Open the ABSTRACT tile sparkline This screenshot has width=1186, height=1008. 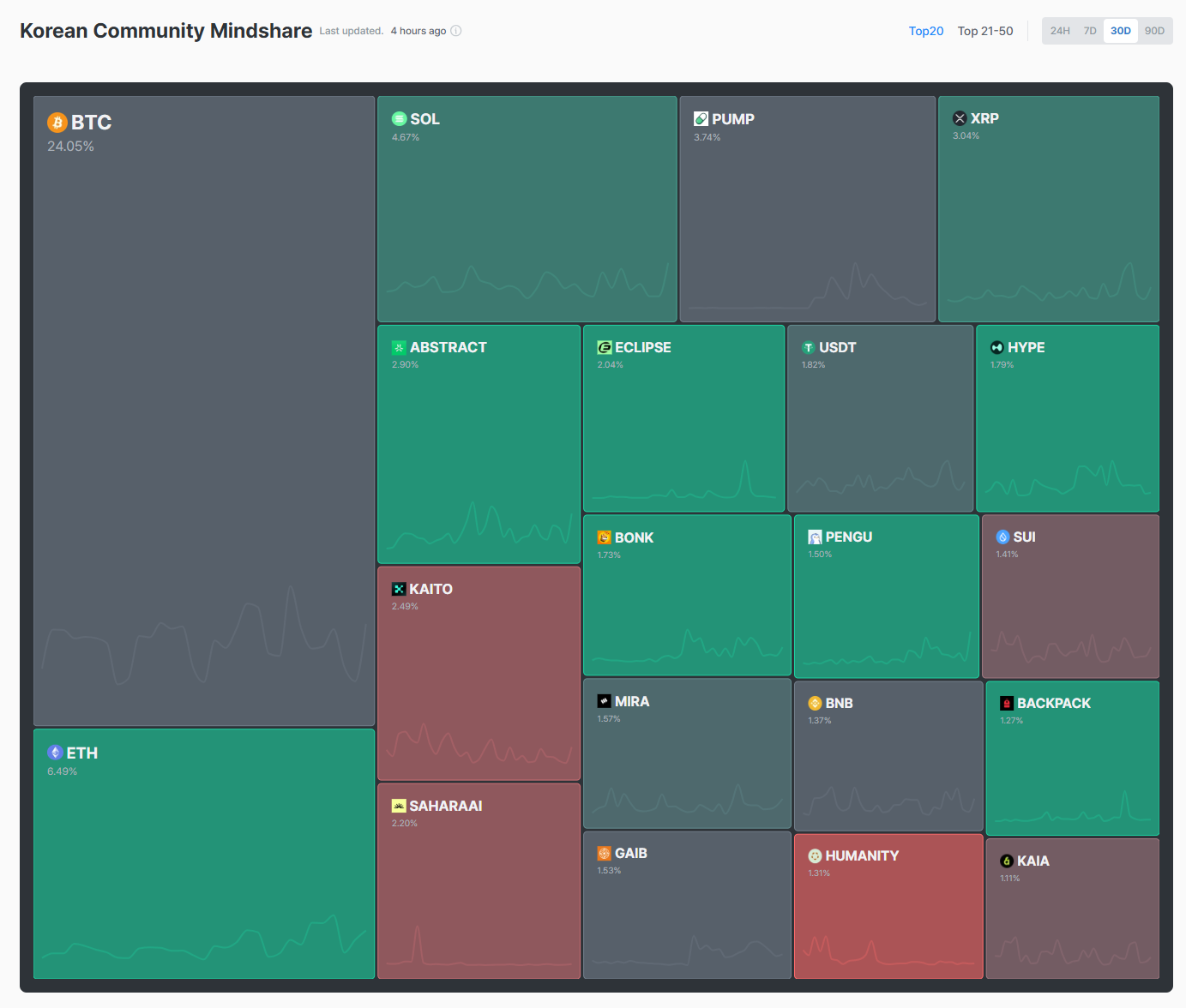(x=479, y=525)
